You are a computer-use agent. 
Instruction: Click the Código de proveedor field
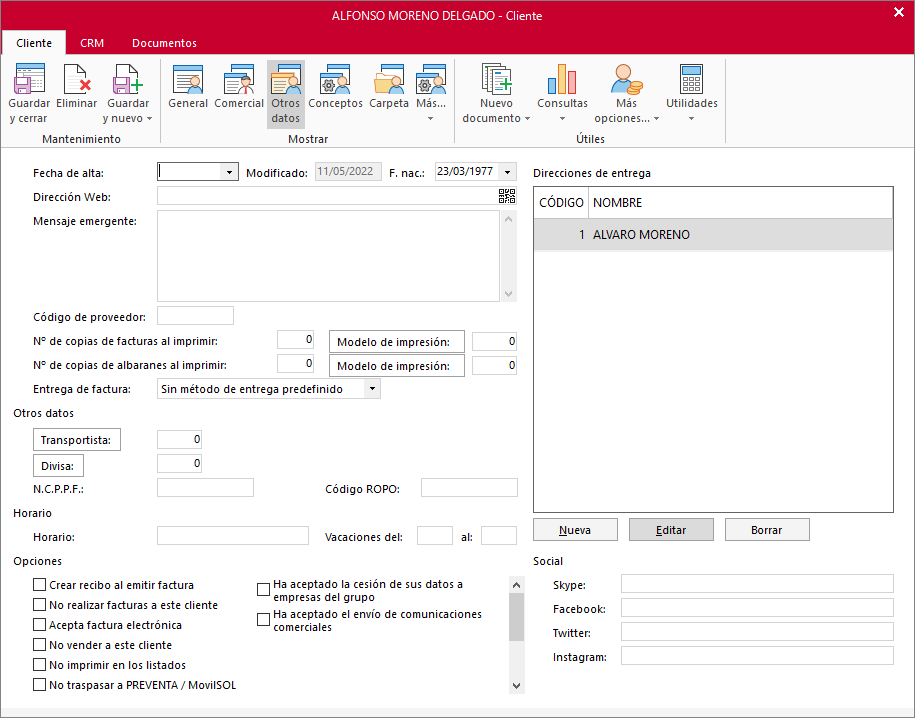tap(195, 315)
